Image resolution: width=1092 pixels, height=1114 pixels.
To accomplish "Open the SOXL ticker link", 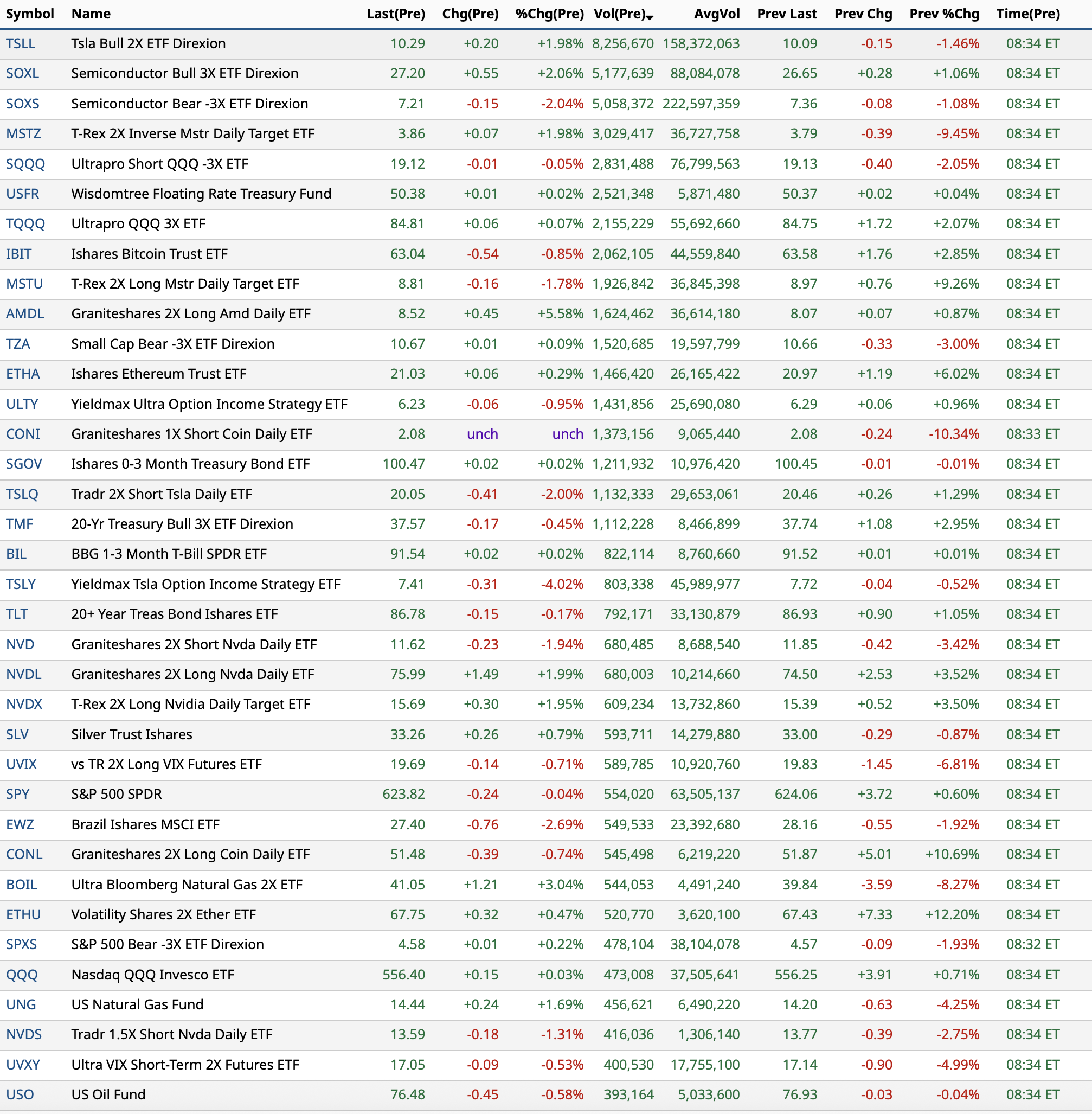I will (22, 73).
